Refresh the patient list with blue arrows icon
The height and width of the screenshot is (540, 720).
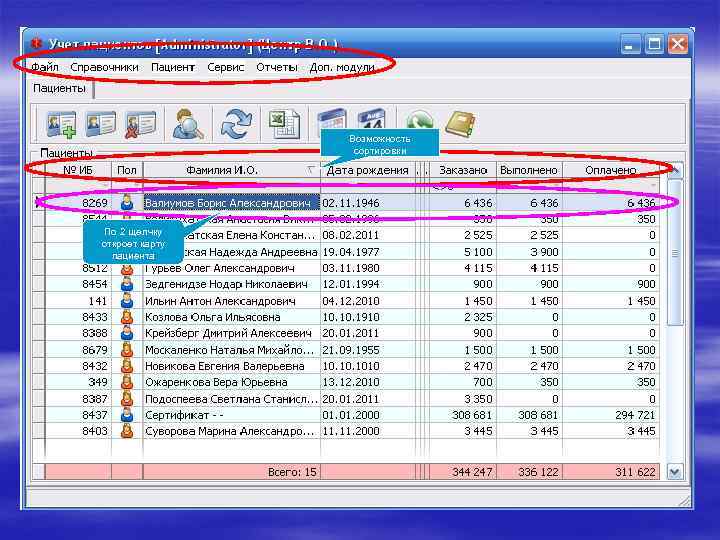pos(236,124)
